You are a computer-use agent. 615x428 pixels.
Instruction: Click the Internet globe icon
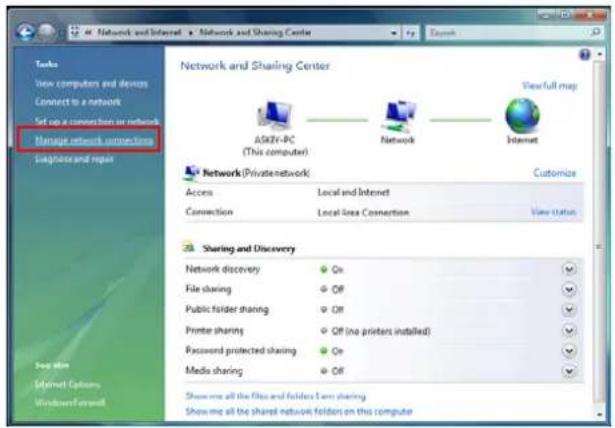coord(522,116)
